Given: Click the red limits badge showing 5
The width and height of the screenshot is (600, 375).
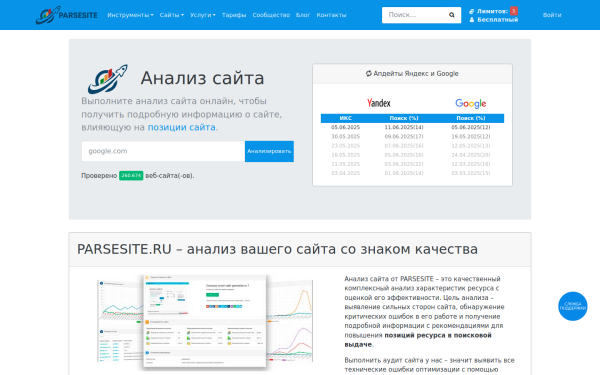Looking at the screenshot, I should (x=514, y=11).
